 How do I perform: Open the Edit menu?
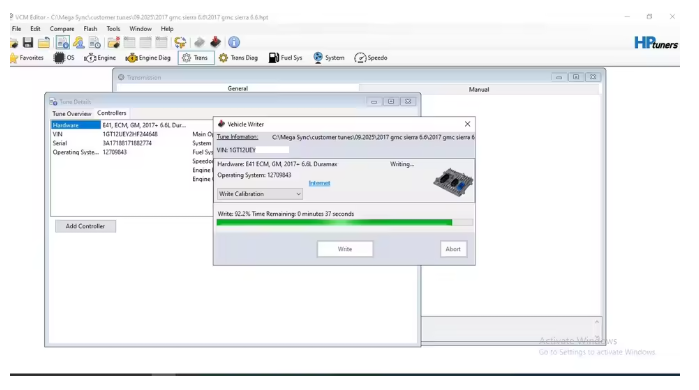[35, 29]
